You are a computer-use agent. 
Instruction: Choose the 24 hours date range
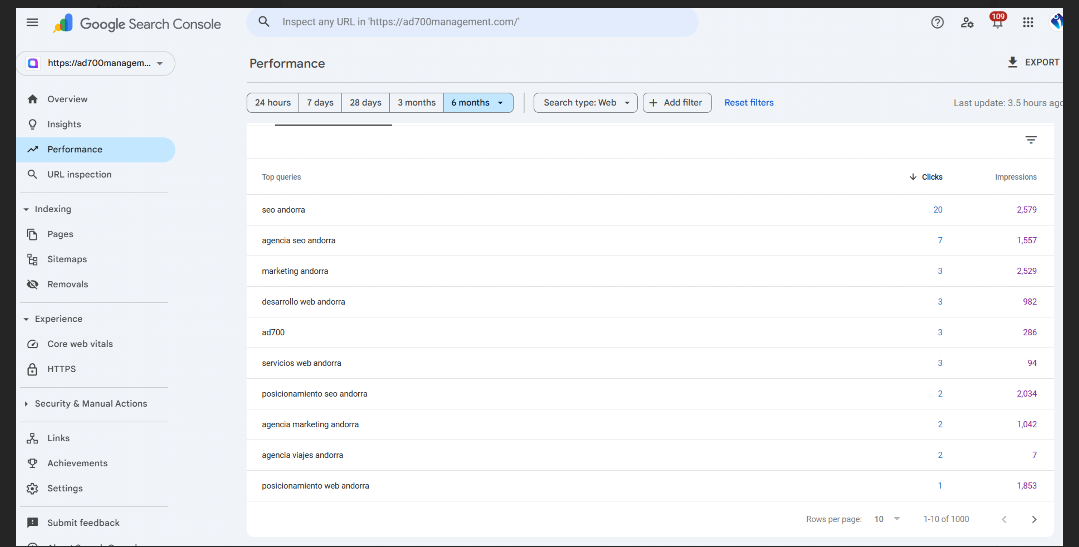[273, 103]
